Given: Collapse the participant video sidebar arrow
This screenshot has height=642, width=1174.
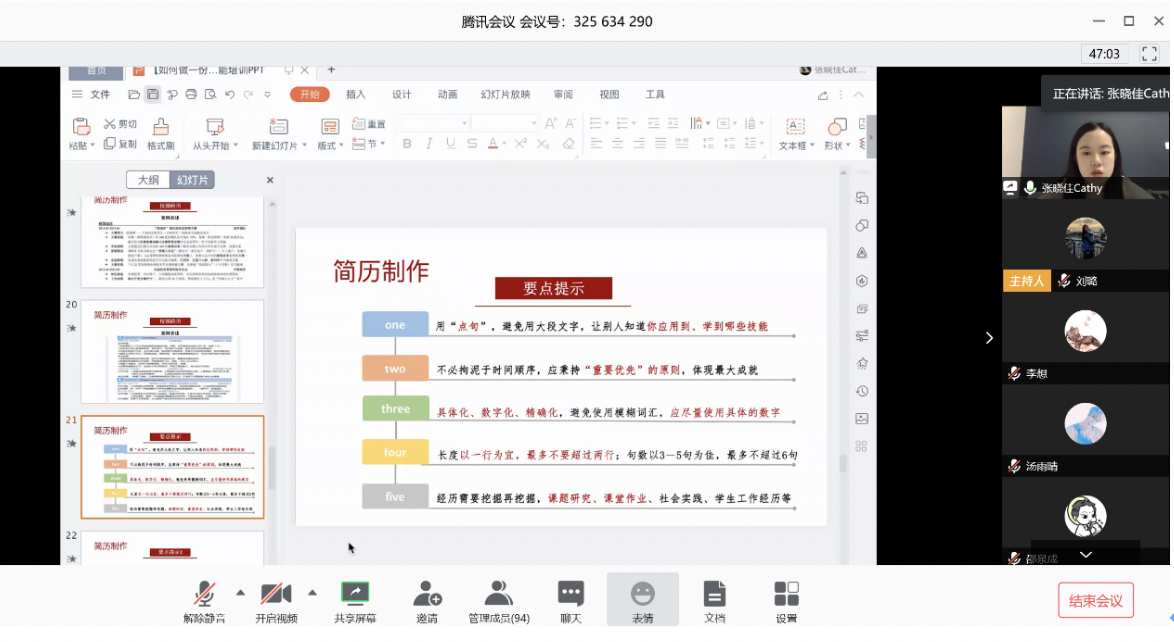Looking at the screenshot, I should [x=989, y=338].
